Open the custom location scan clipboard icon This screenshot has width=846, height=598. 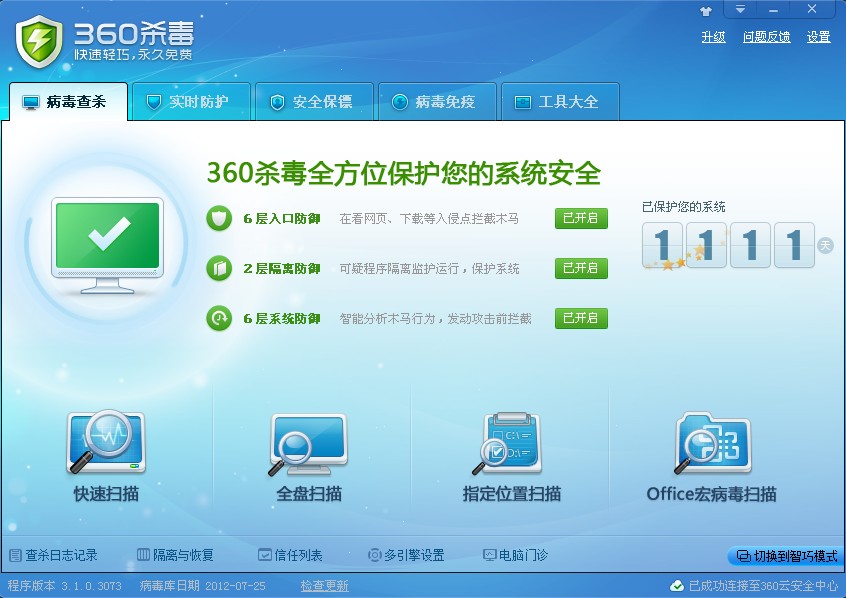507,443
